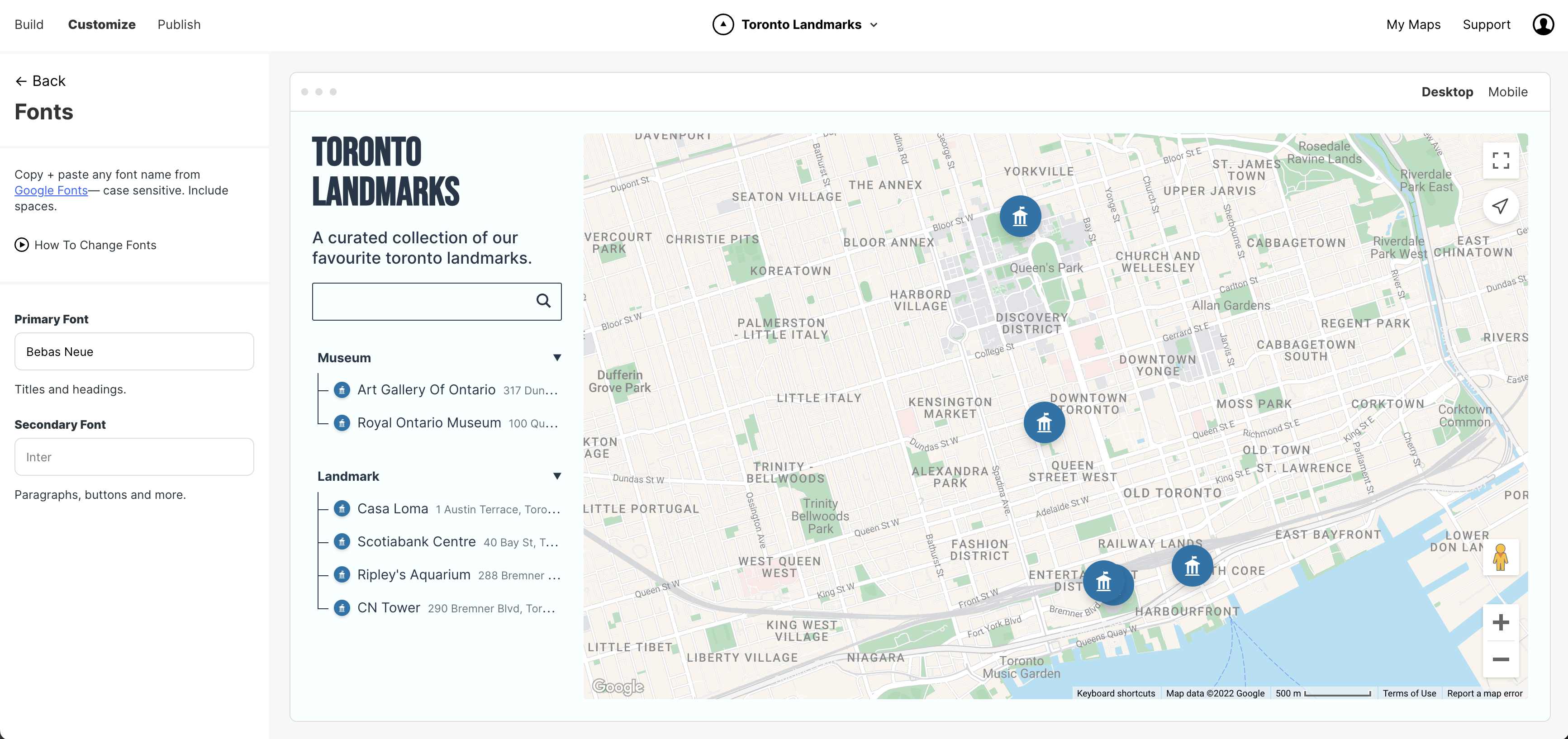
Task: Drop the Street View pegman icon
Action: click(x=1501, y=558)
